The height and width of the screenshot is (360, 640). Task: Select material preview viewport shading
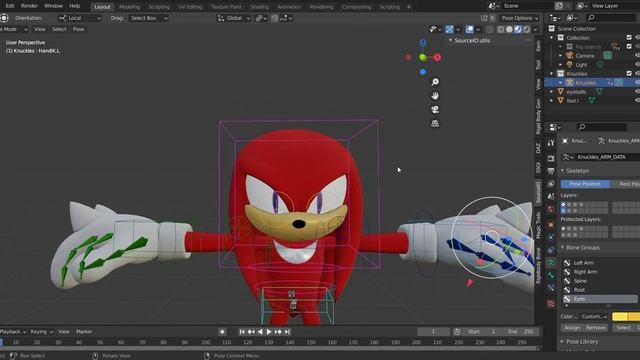tap(518, 29)
